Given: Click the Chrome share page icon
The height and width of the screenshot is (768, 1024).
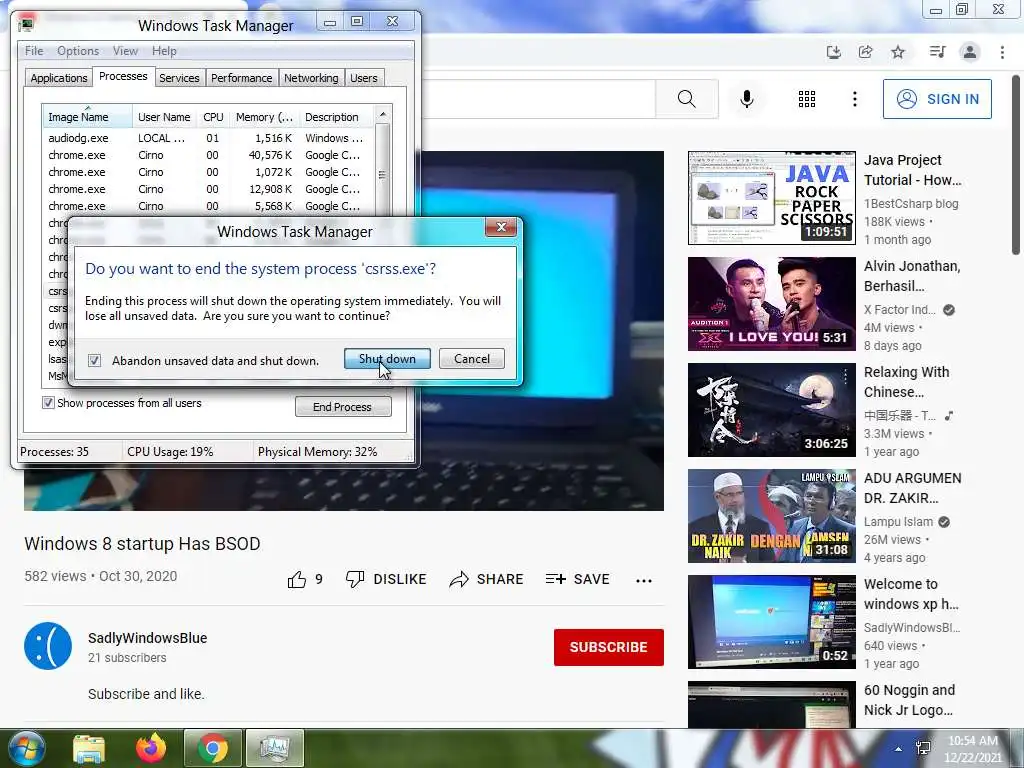Looking at the screenshot, I should pos(865,52).
